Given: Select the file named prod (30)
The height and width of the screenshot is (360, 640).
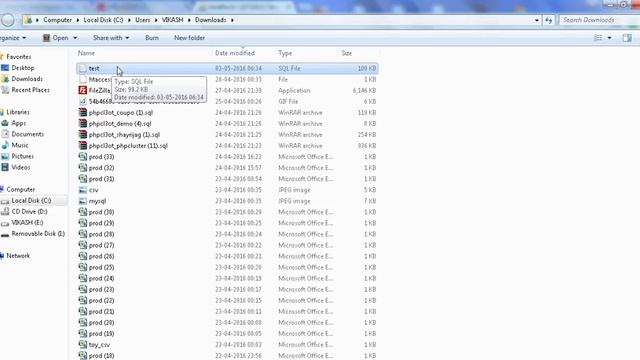Looking at the screenshot, I should point(101,212).
